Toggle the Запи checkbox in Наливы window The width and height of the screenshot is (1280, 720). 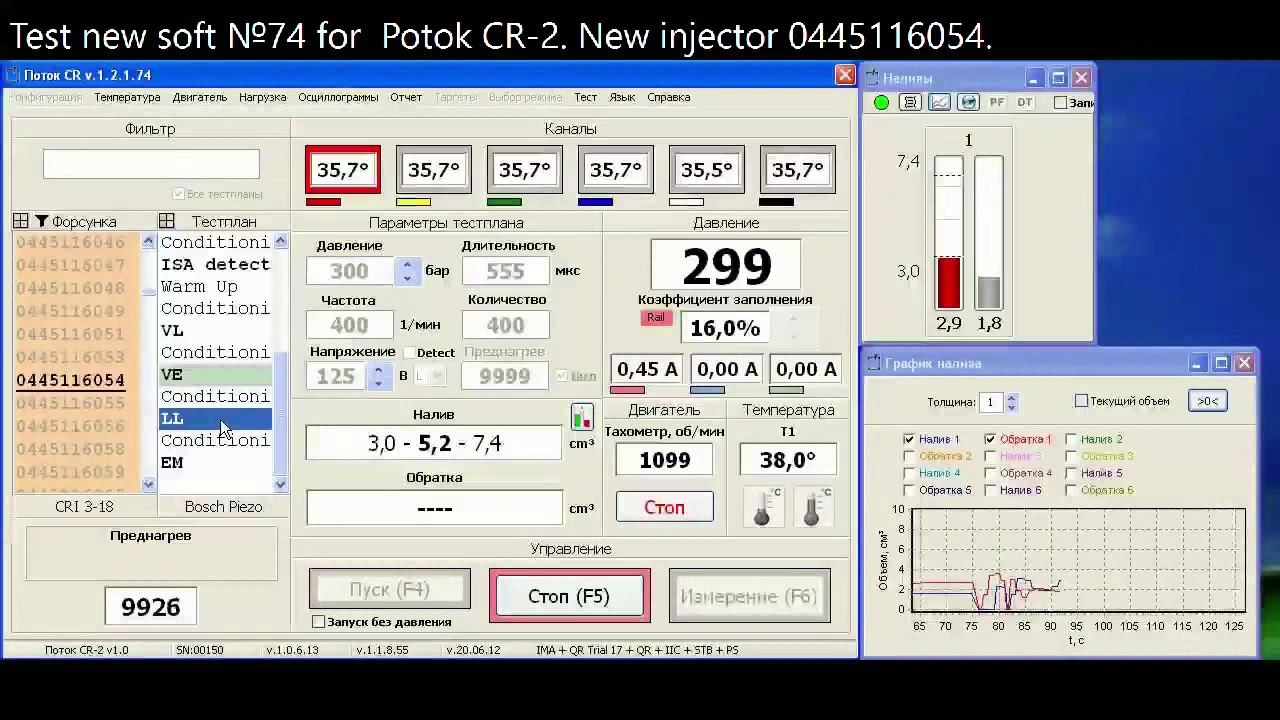1061,102
